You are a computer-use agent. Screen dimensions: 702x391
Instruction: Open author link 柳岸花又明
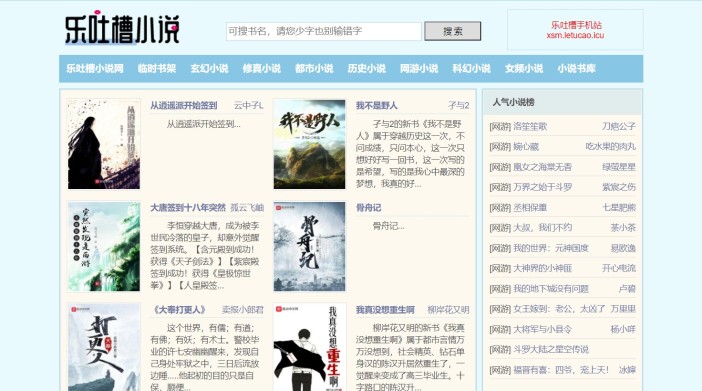click(x=448, y=309)
